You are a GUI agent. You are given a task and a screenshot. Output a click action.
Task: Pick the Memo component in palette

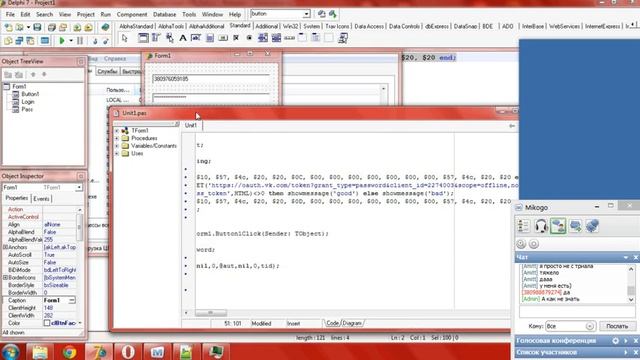click(209, 38)
